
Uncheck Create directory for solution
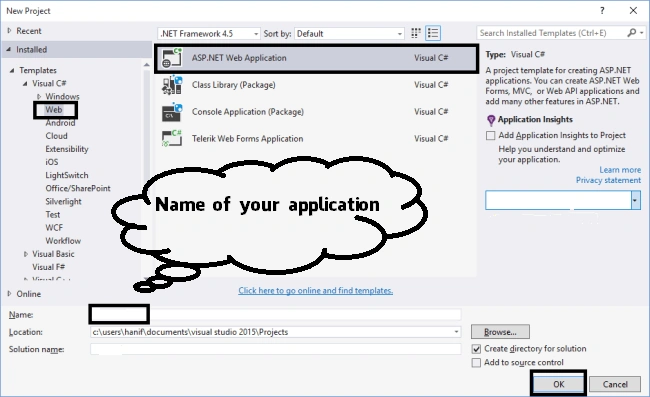pos(476,349)
